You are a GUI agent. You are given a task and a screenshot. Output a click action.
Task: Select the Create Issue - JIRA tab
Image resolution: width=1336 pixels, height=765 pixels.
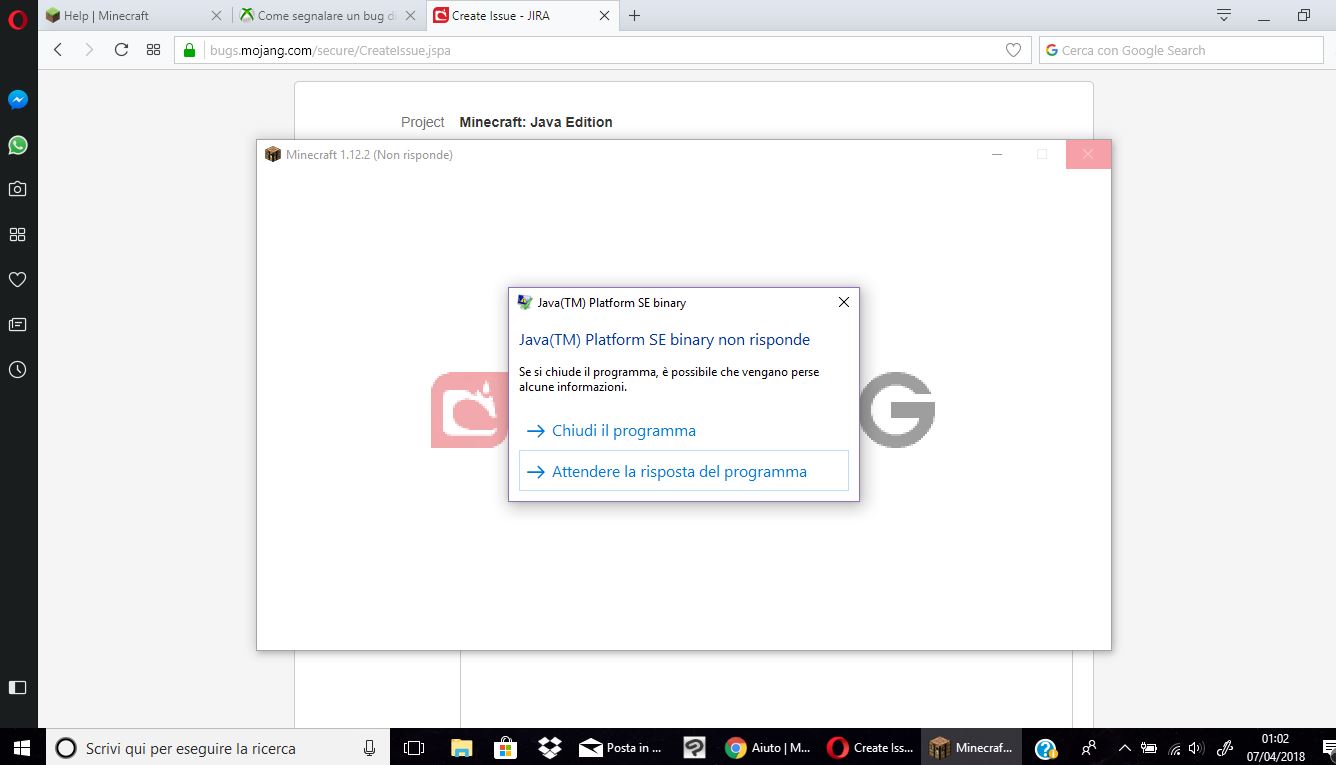coord(523,16)
